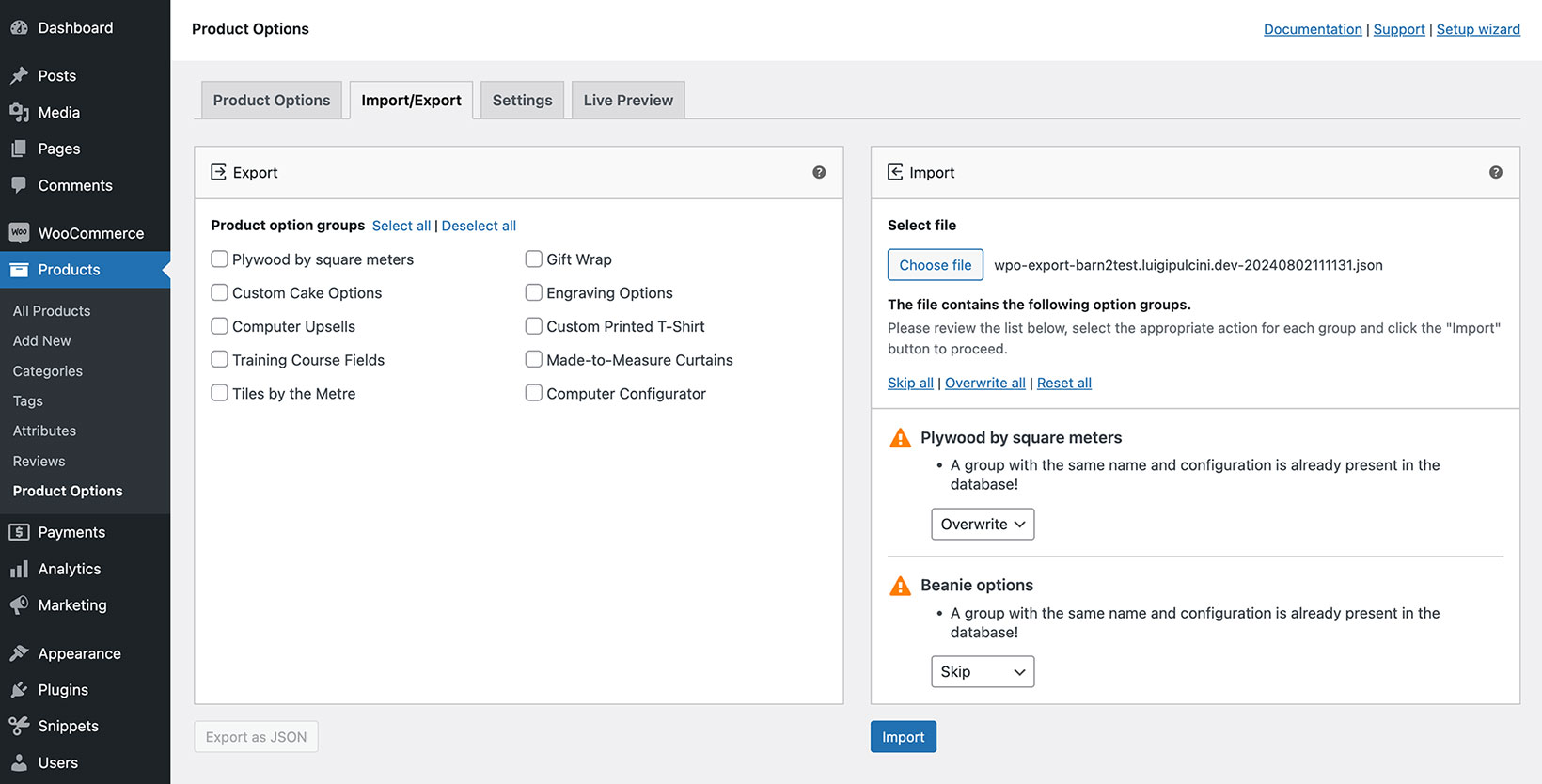Click the Posts pushpin icon
The image size is (1542, 784).
[19, 75]
